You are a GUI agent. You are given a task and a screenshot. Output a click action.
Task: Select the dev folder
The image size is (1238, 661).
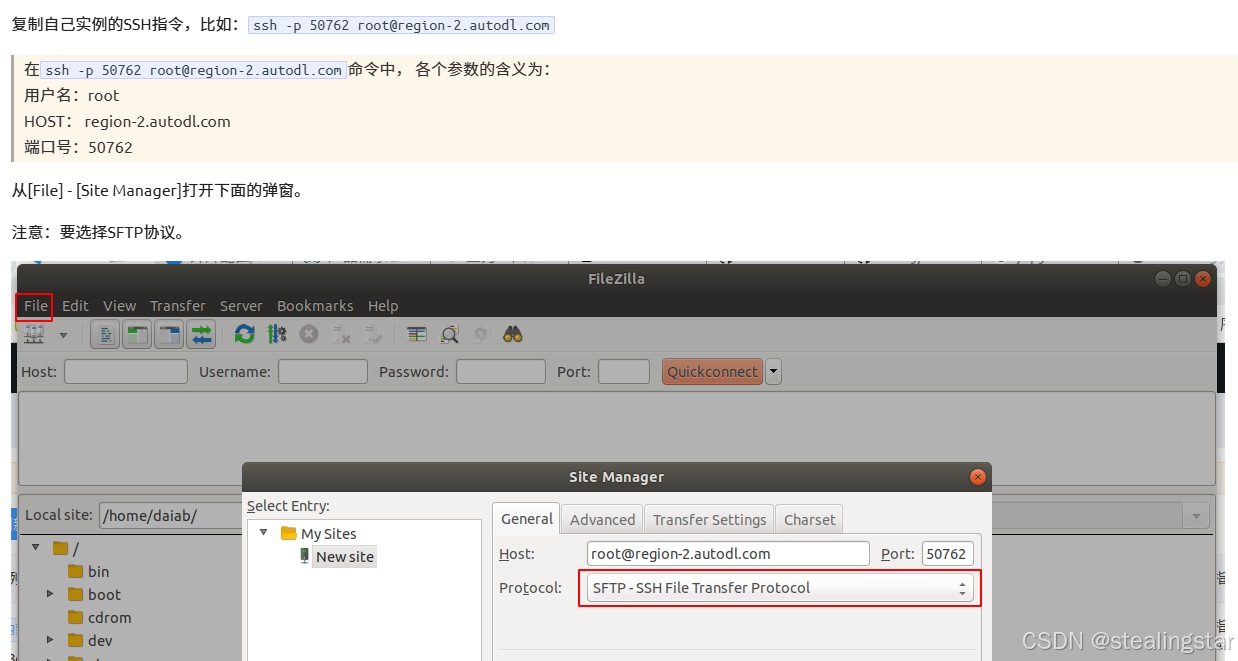[x=90, y=641]
